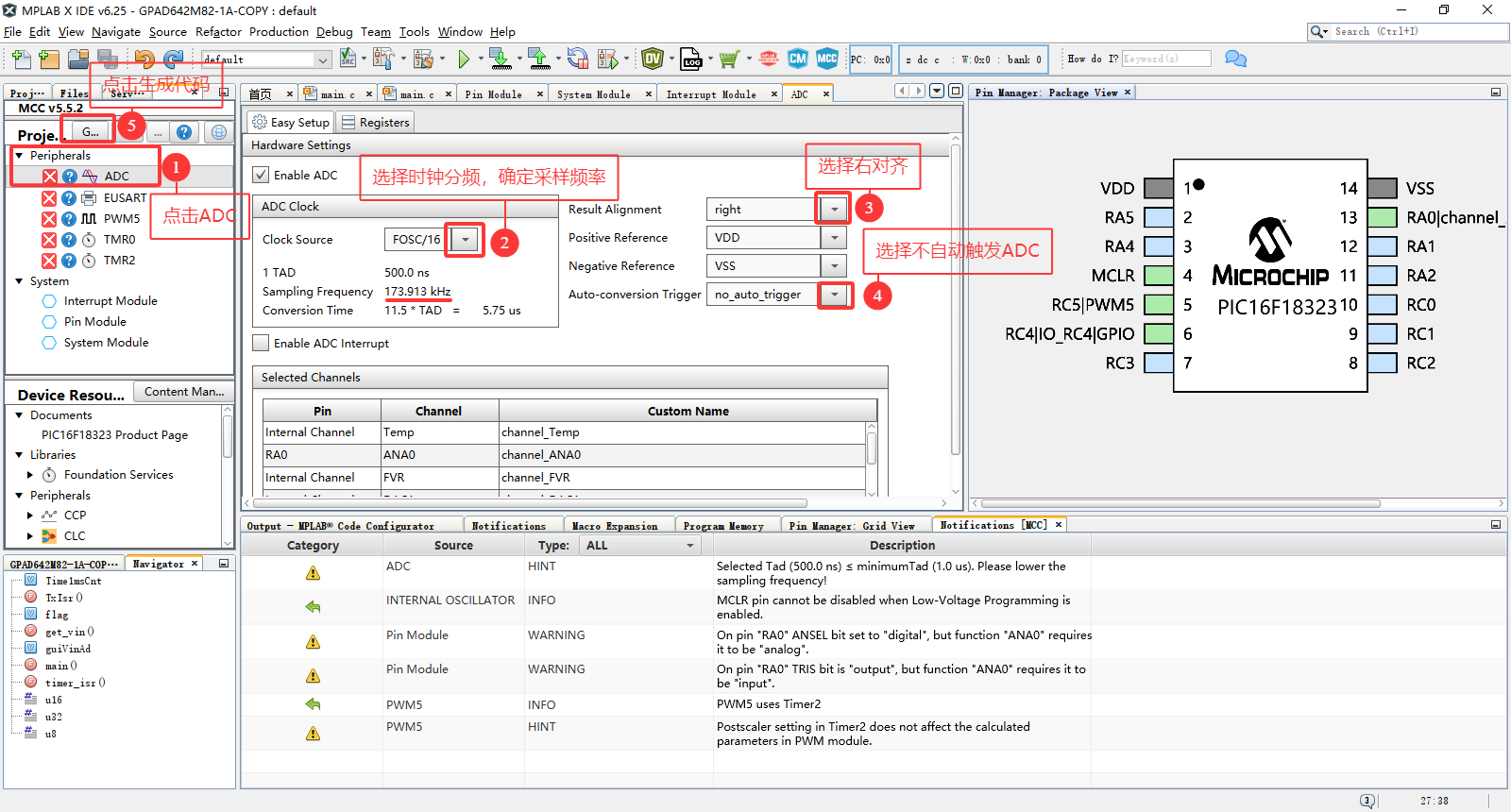Viewport: 1511px width, 812px height.
Task: Click the green Run Project icon
Action: [x=464, y=59]
